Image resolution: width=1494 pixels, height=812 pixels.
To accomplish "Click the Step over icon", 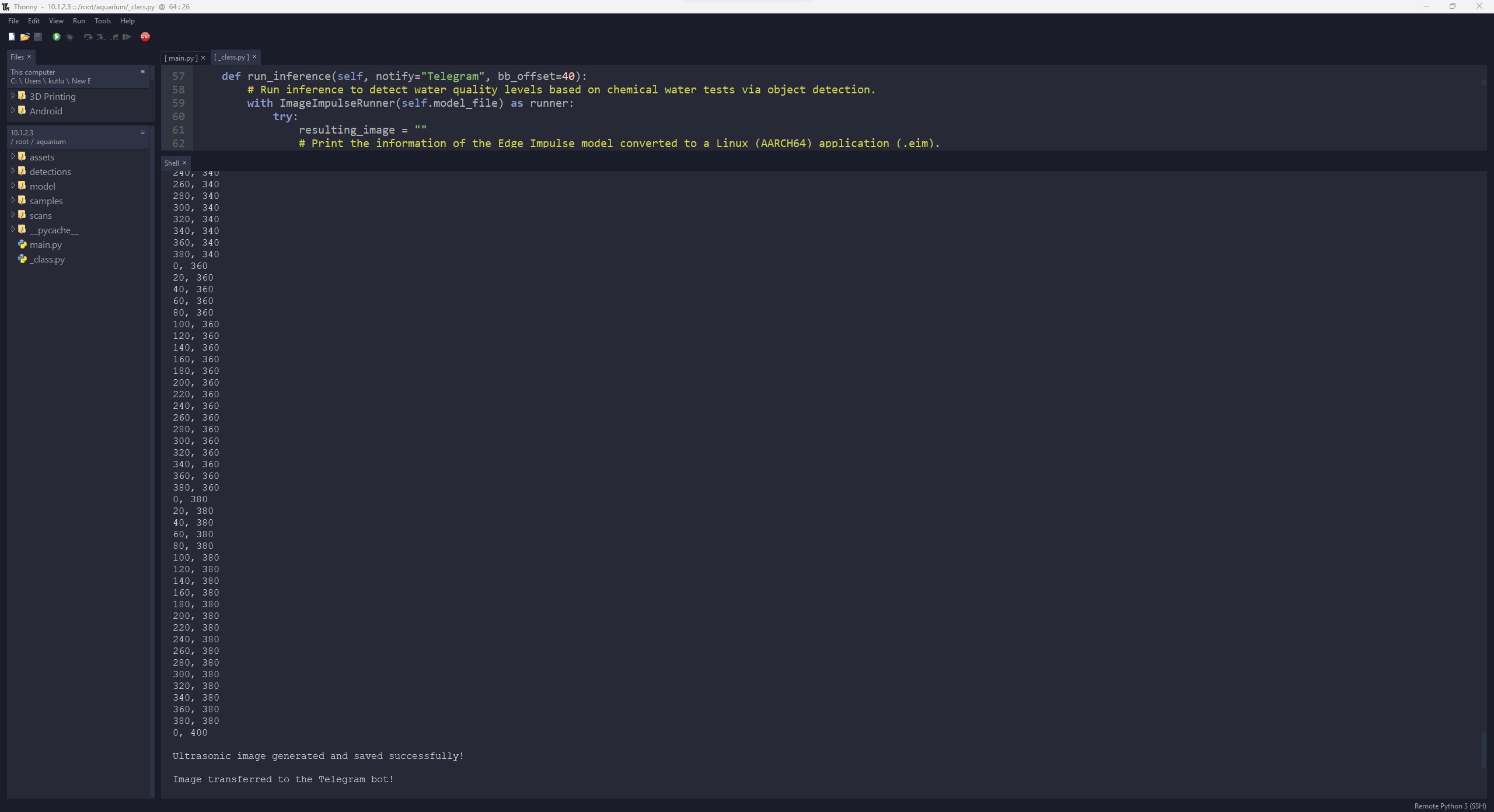I will point(88,37).
